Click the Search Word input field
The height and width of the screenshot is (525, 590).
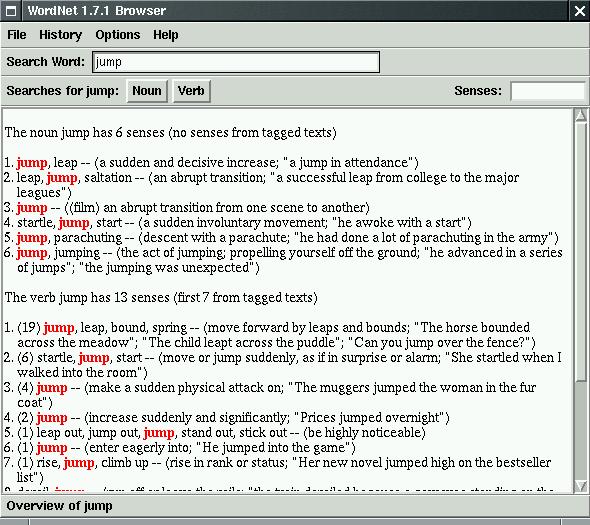pos(236,62)
